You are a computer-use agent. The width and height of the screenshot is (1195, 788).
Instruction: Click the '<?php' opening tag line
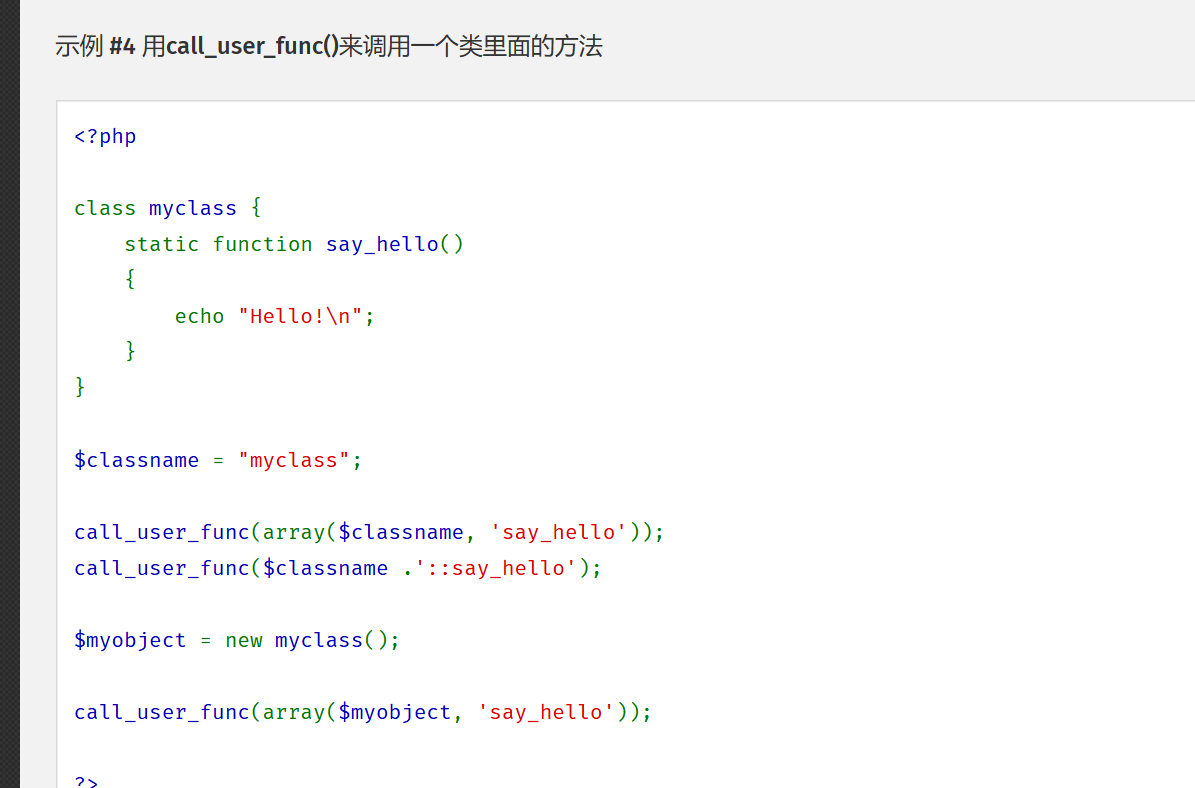click(x=105, y=136)
